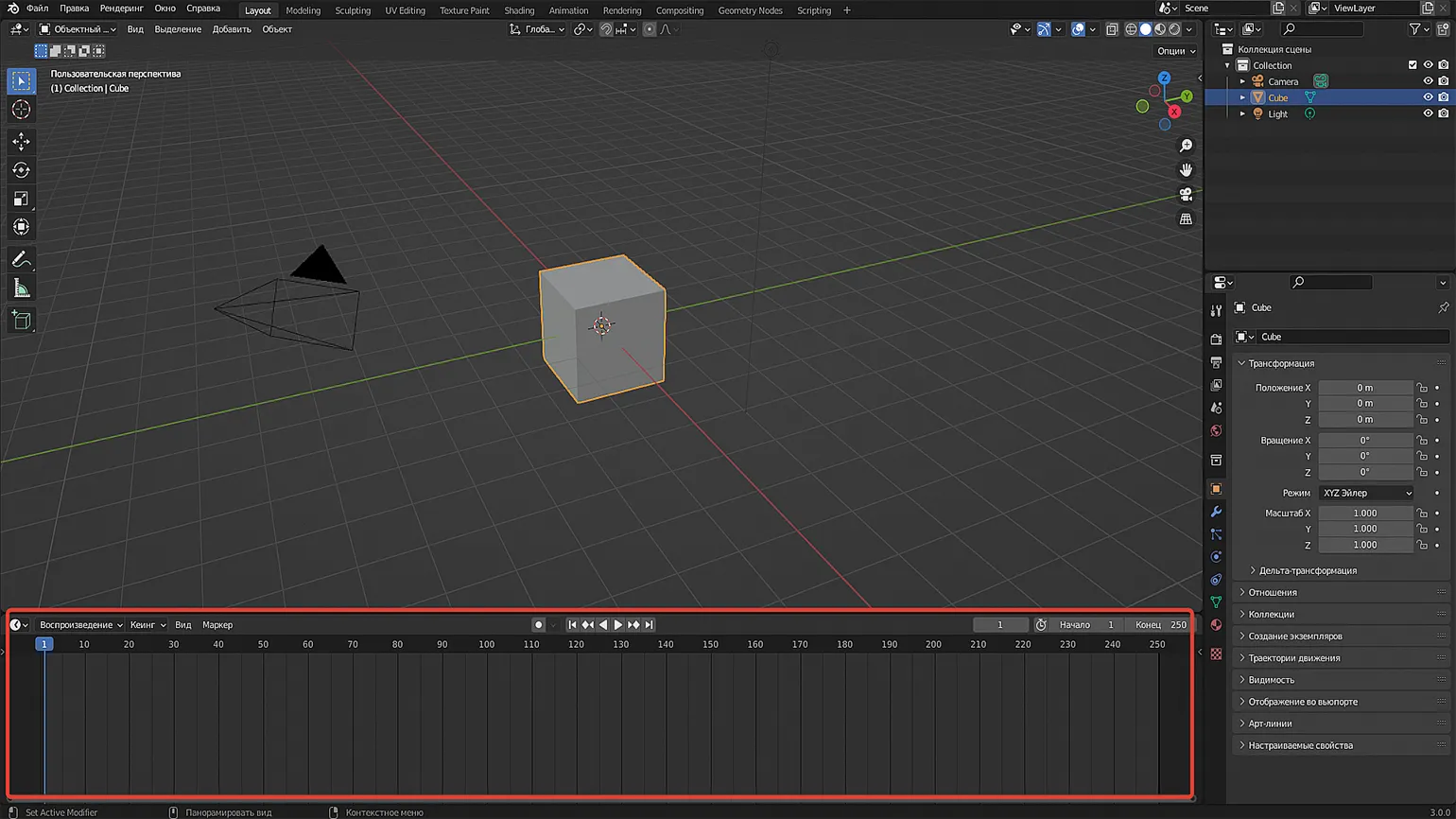Switch to orthographic grid view icon
Viewport: 1456px width, 819px height.
[1186, 219]
